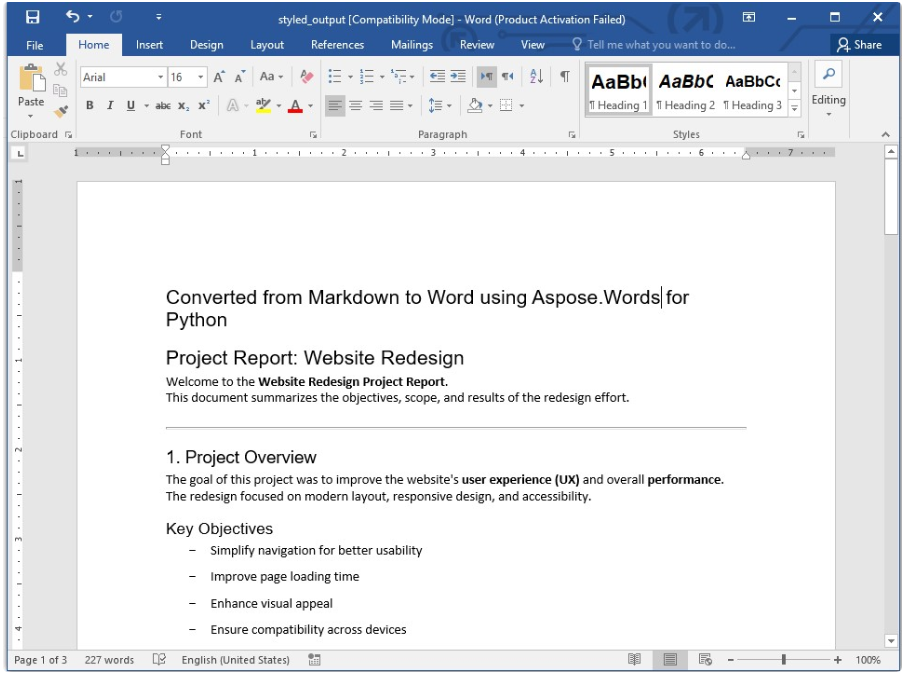Screen dimensions: 907x675
Task: Open the References ribbon tab
Action: point(337,45)
